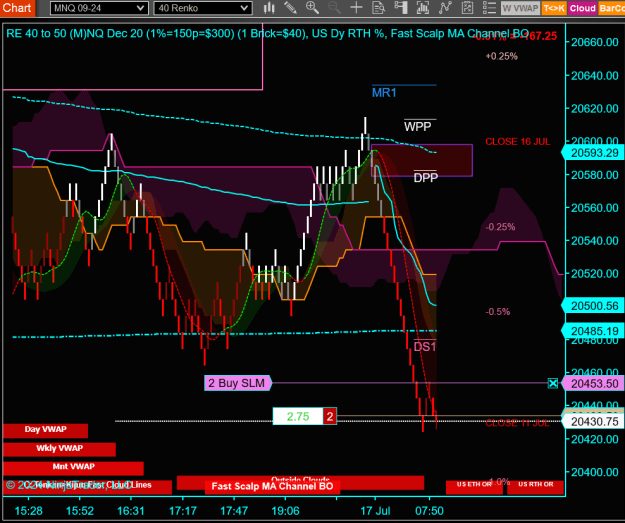Click the Tenkan Kijun Fast Cloud Lines button
625x523 pixels.
click(x=88, y=487)
